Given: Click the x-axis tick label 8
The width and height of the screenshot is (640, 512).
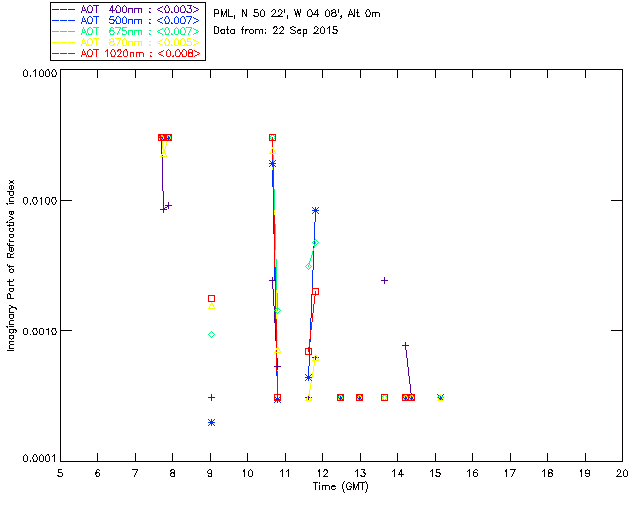Looking at the screenshot, I should (x=172, y=473).
